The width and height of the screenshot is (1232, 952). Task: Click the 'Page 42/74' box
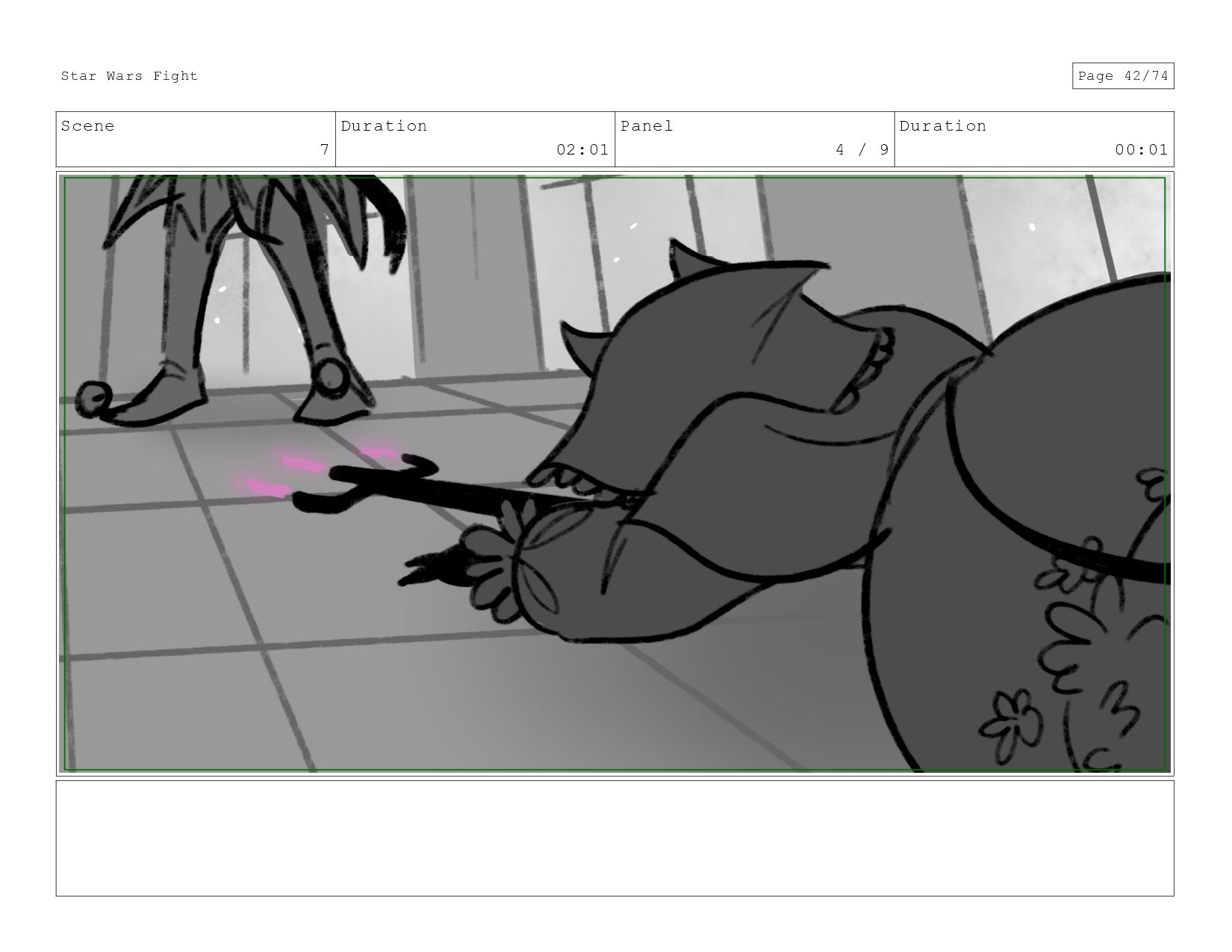(x=1123, y=76)
